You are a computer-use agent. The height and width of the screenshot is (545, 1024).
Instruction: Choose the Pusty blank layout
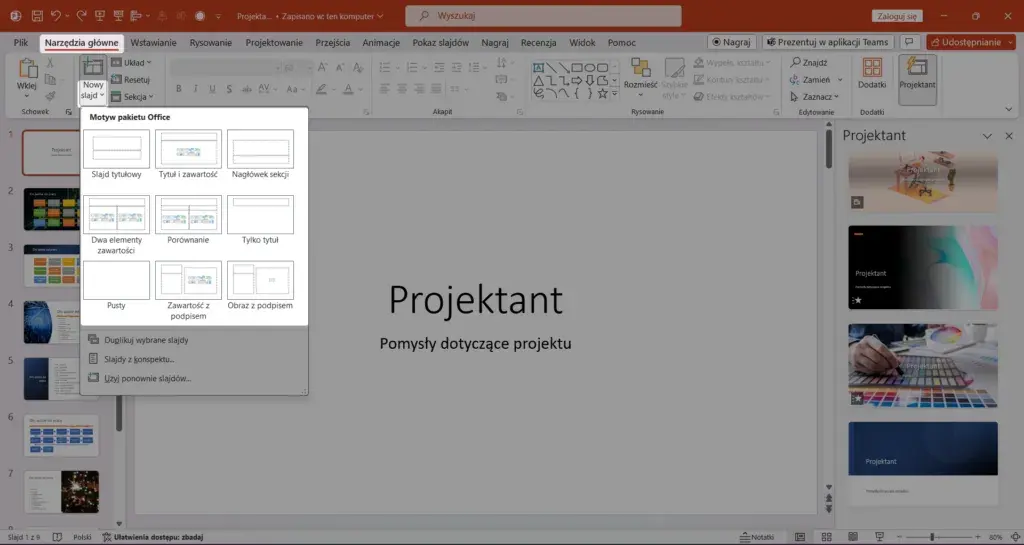(x=116, y=286)
